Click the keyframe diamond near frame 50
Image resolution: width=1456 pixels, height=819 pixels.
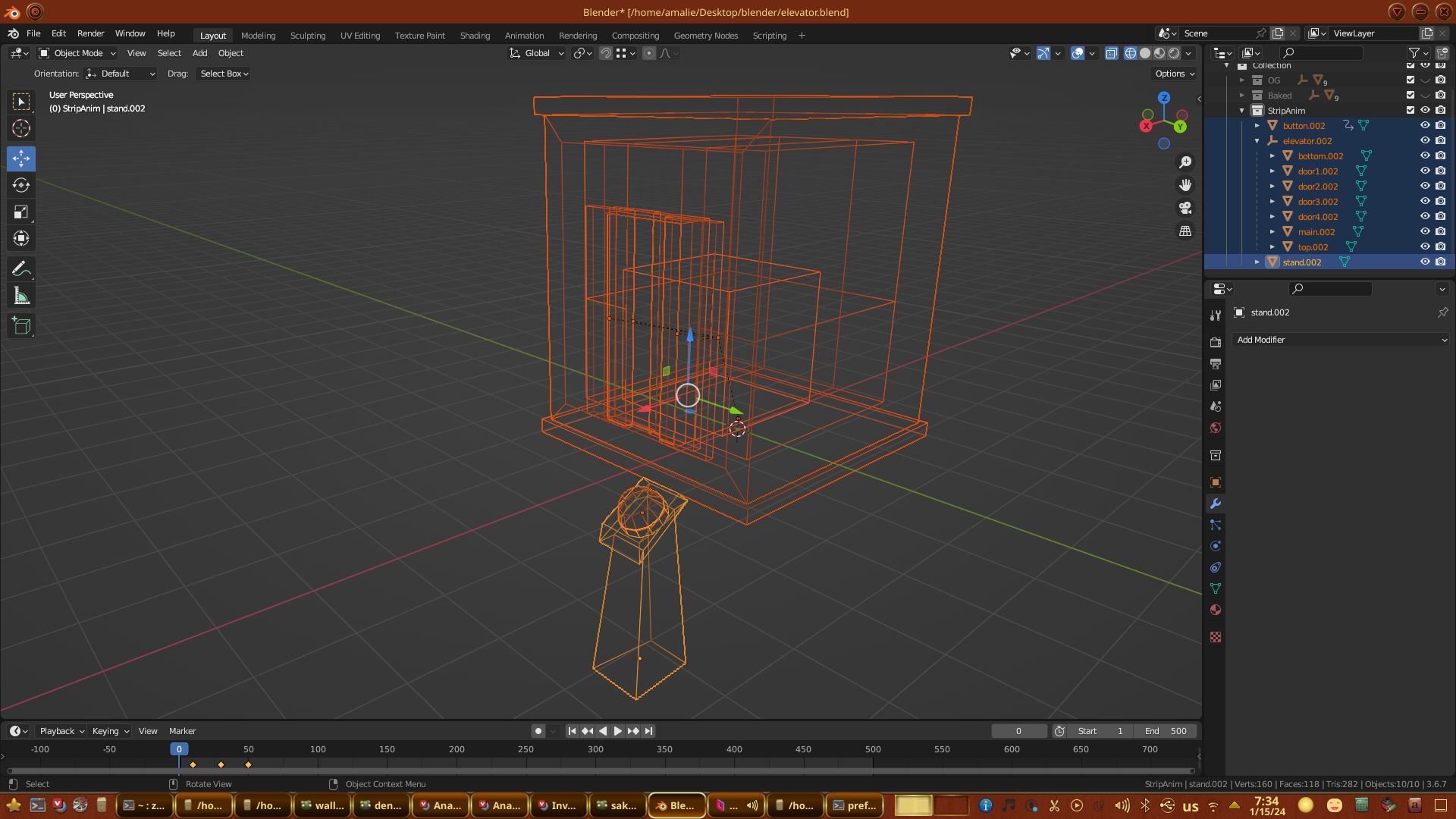249,764
